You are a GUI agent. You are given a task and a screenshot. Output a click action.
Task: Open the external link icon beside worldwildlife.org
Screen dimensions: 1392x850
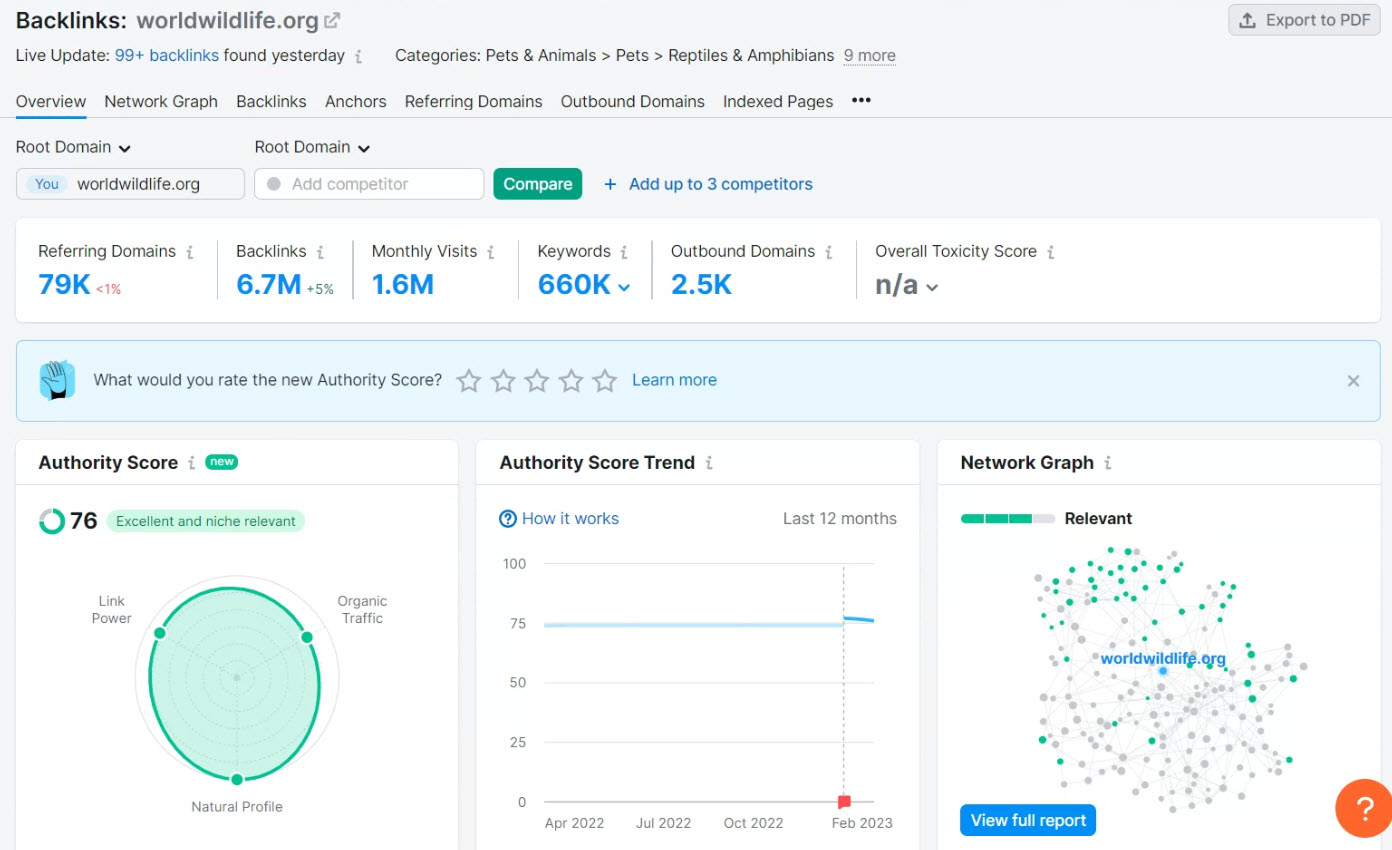(333, 20)
